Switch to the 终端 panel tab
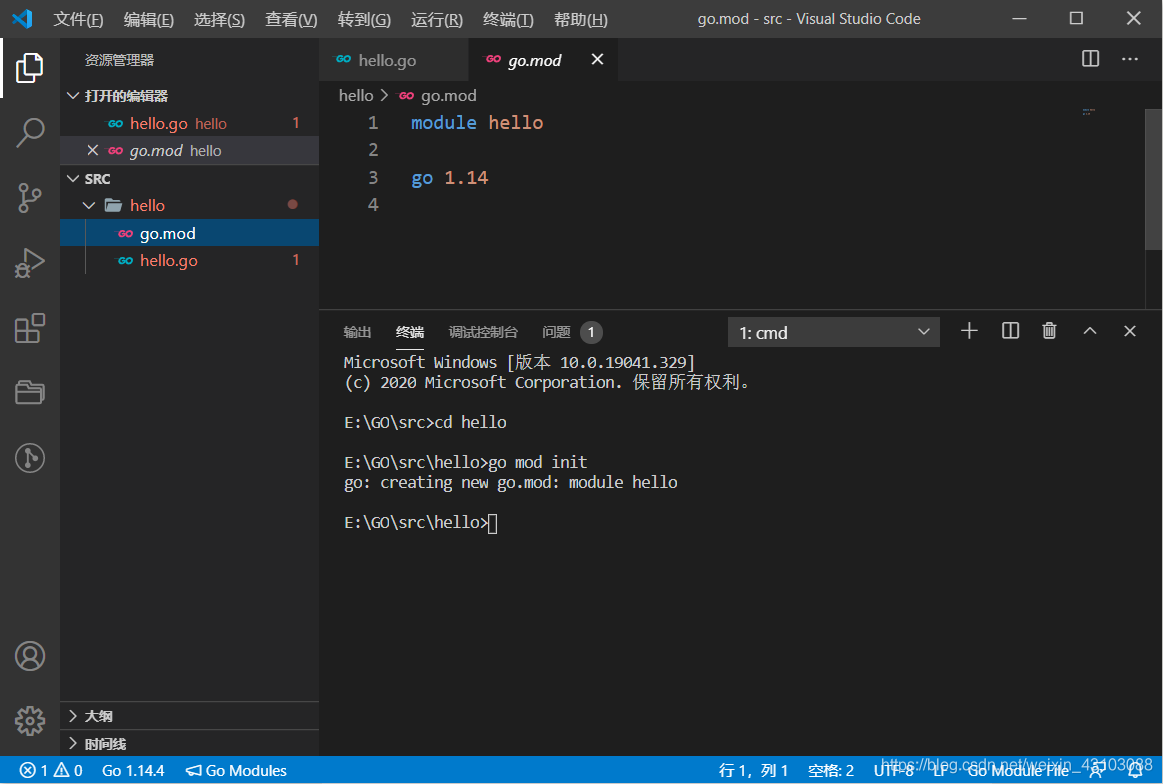Image resolution: width=1163 pixels, height=784 pixels. click(409, 332)
